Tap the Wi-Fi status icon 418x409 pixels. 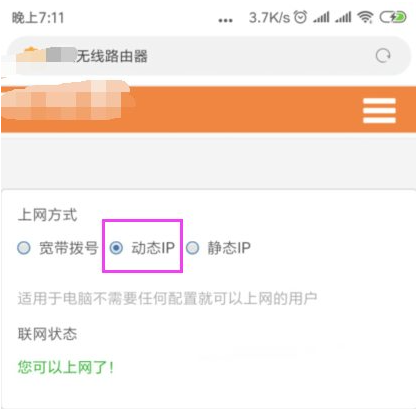365,17
